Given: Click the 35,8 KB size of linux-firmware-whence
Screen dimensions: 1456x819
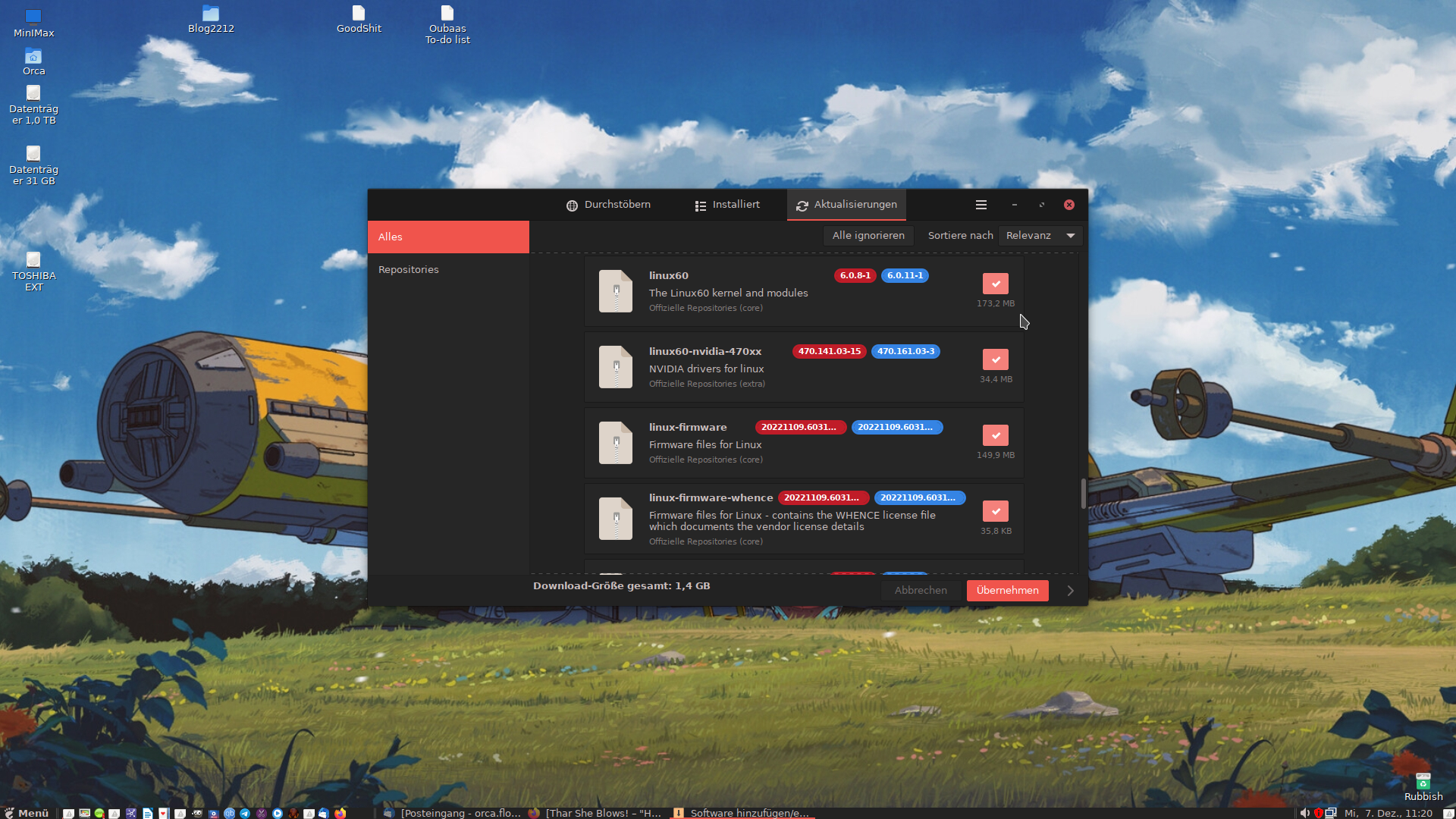Looking at the screenshot, I should pyautogui.click(x=996, y=531).
